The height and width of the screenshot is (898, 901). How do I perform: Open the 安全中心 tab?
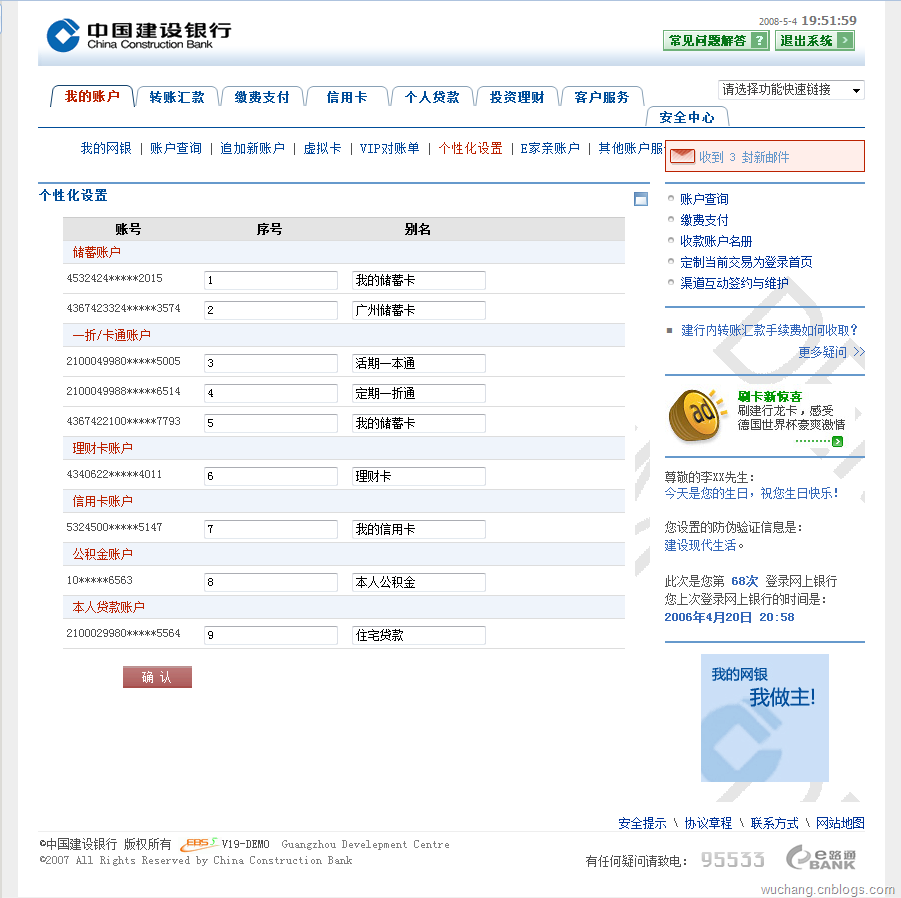coord(687,117)
